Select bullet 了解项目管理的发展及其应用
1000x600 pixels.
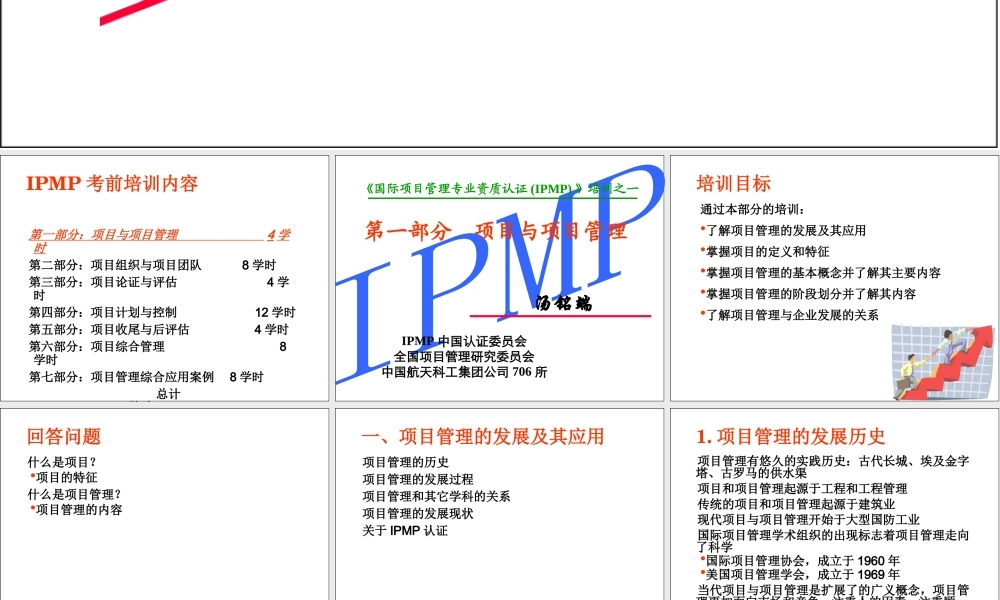[x=783, y=230]
